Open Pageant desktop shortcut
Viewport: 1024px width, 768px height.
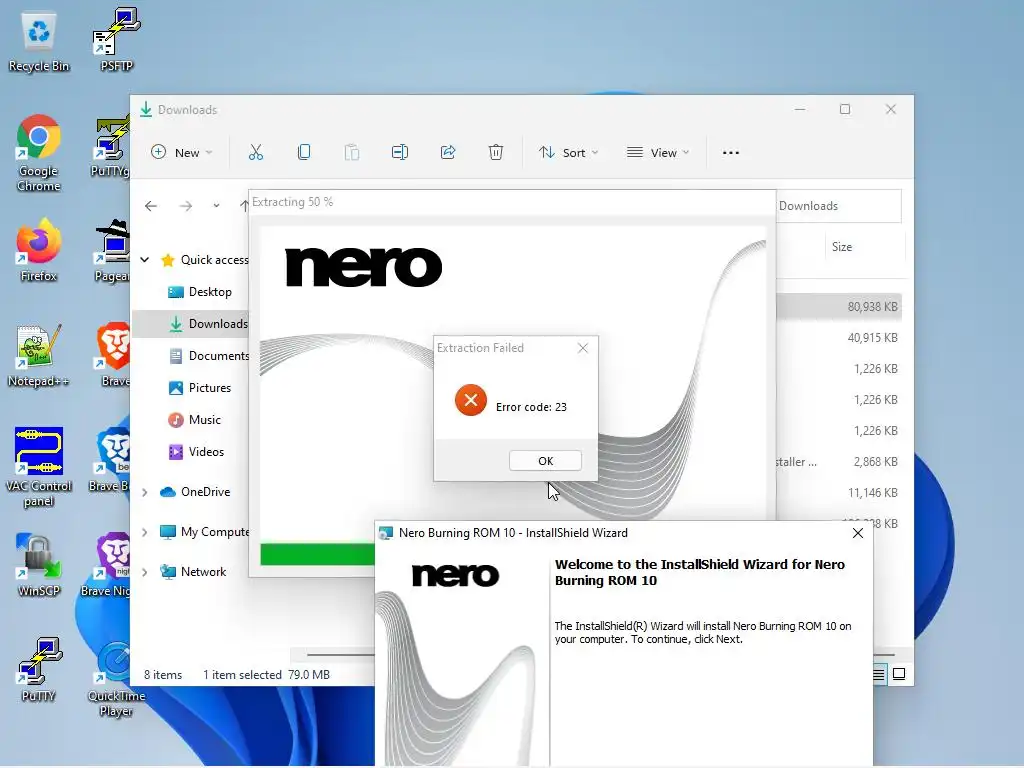pyautogui.click(x=112, y=251)
